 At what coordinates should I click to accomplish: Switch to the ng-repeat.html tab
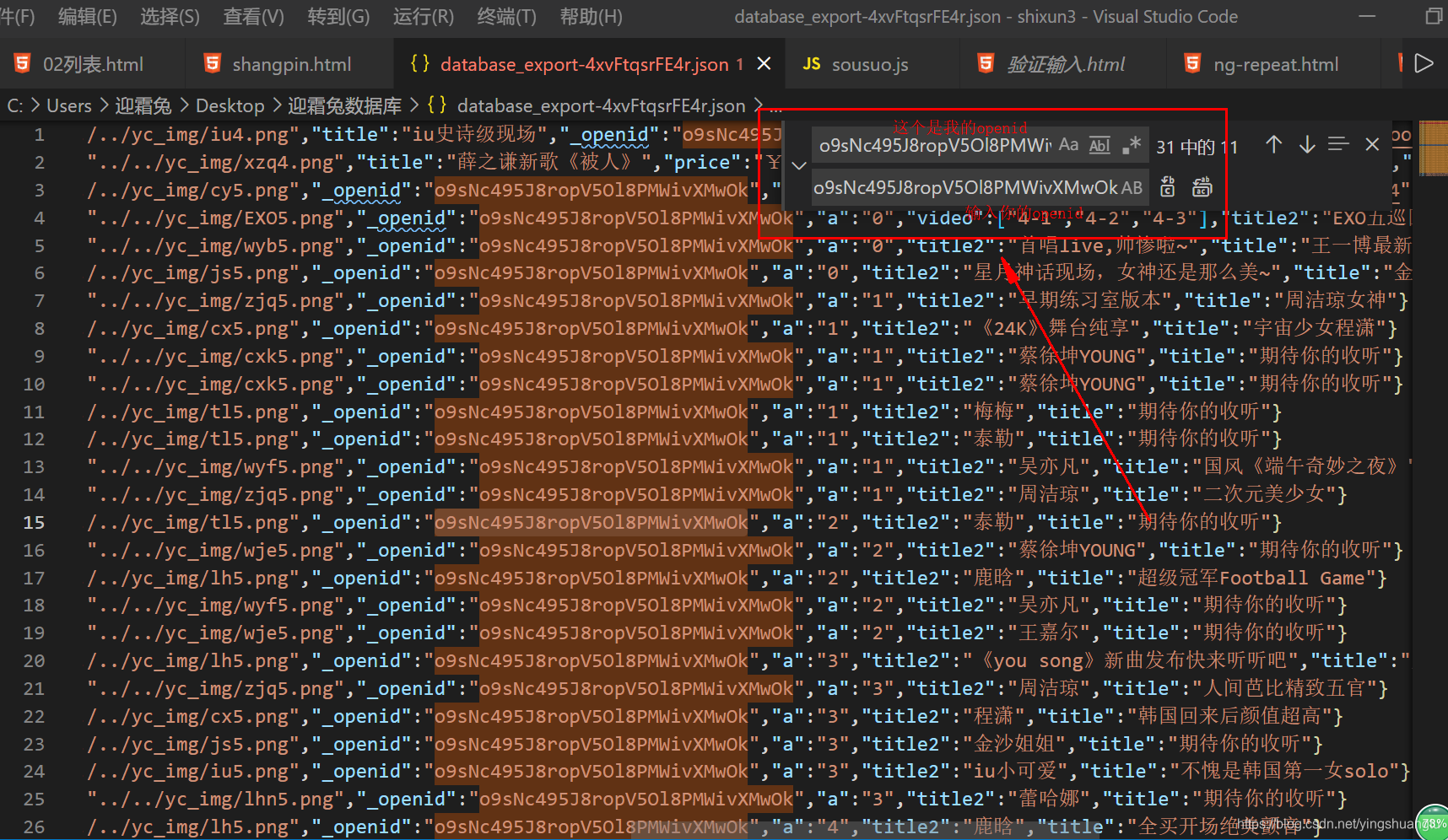pyautogui.click(x=1275, y=64)
